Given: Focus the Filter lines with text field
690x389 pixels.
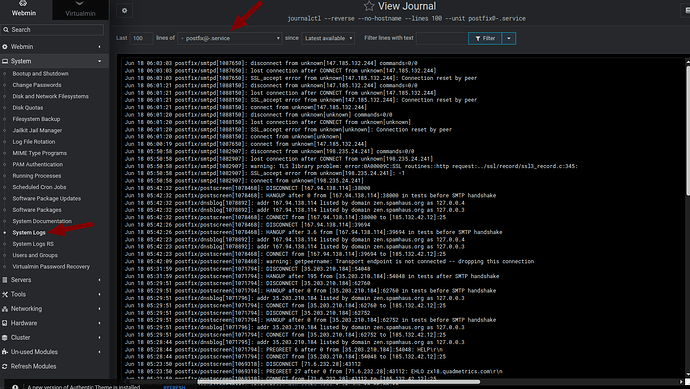Looking at the screenshot, I should (442, 38).
